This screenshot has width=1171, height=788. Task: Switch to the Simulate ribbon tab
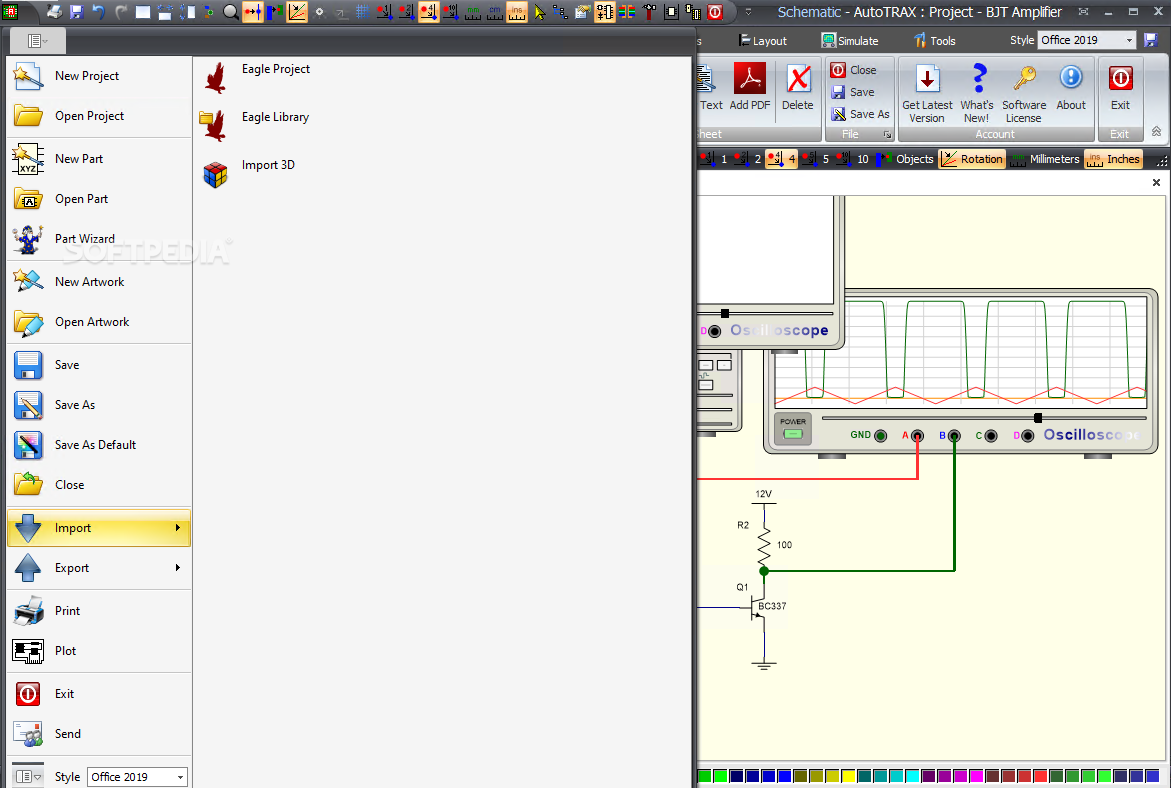click(x=850, y=41)
